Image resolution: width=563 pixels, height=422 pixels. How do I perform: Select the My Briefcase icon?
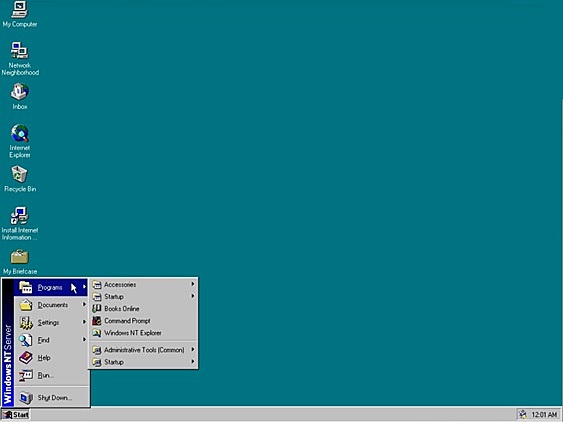(x=20, y=263)
